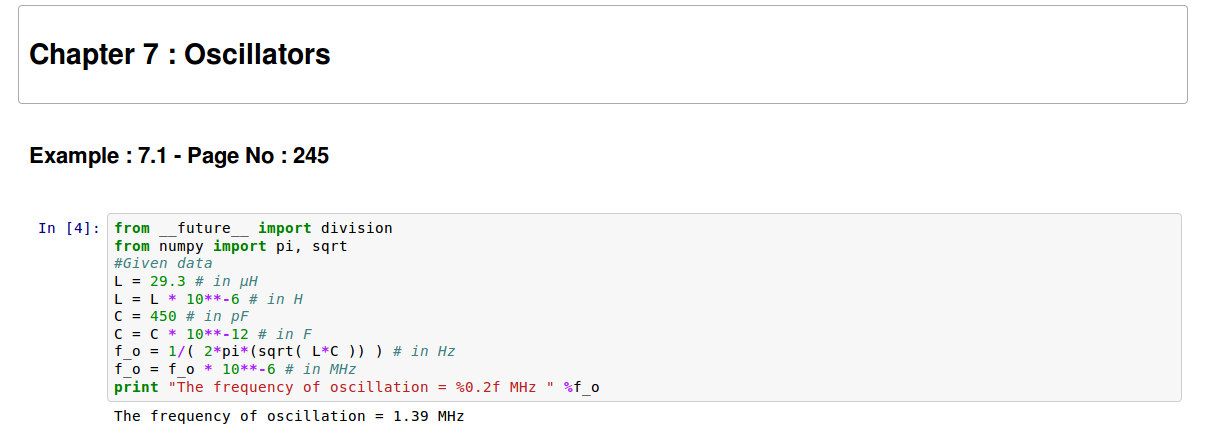Click the "Example : 7.1" subheading
Screen dimensions: 1214x446
coord(179,156)
